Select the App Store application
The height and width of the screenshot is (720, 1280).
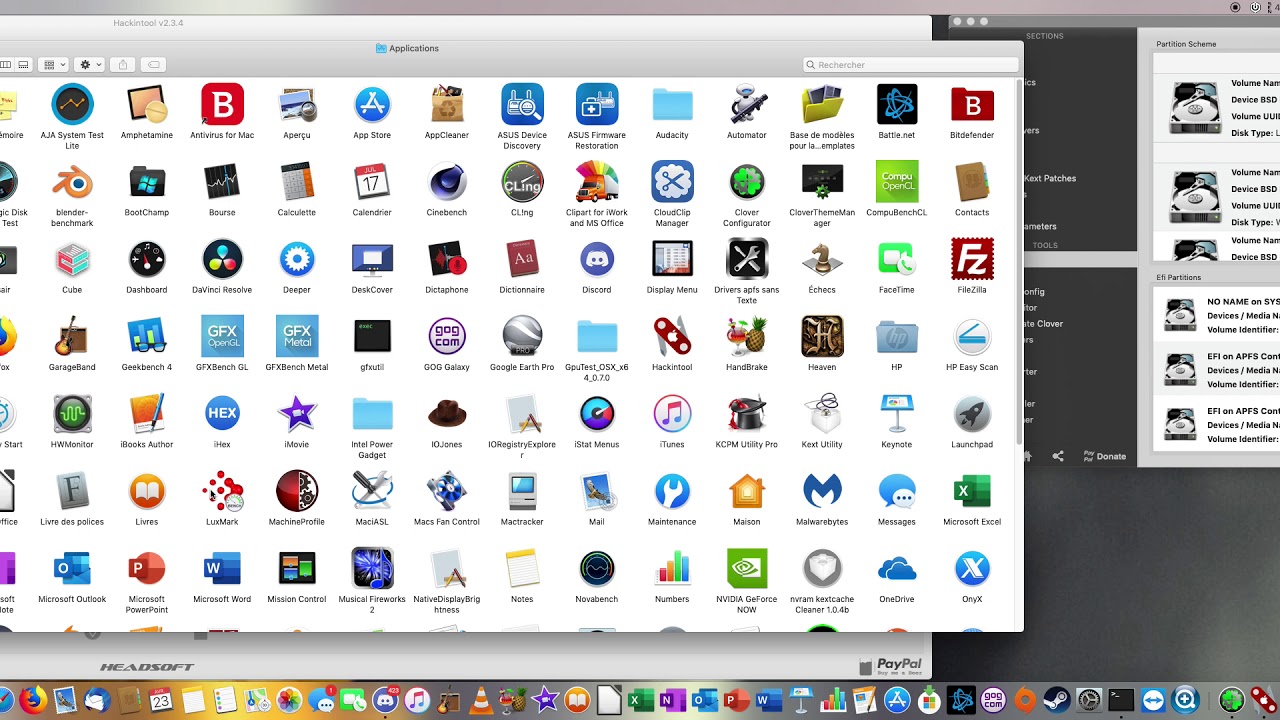372,105
